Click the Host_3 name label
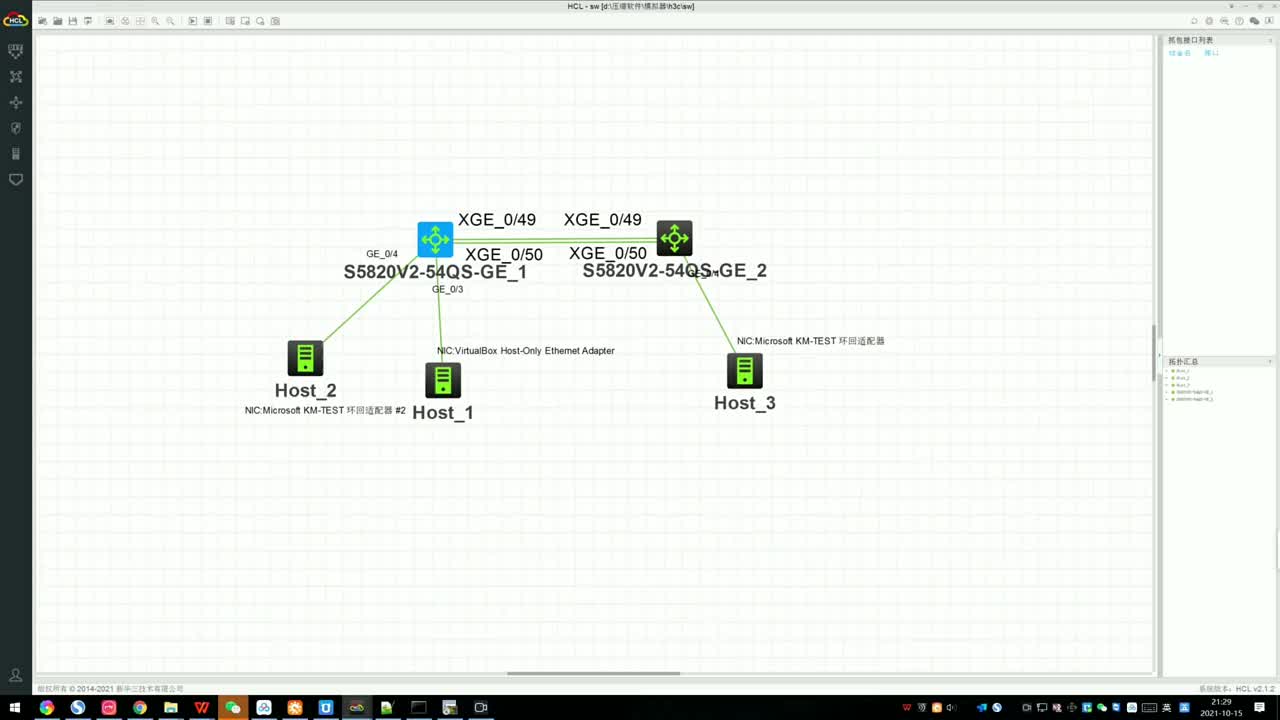1280x720 pixels. [x=745, y=403]
